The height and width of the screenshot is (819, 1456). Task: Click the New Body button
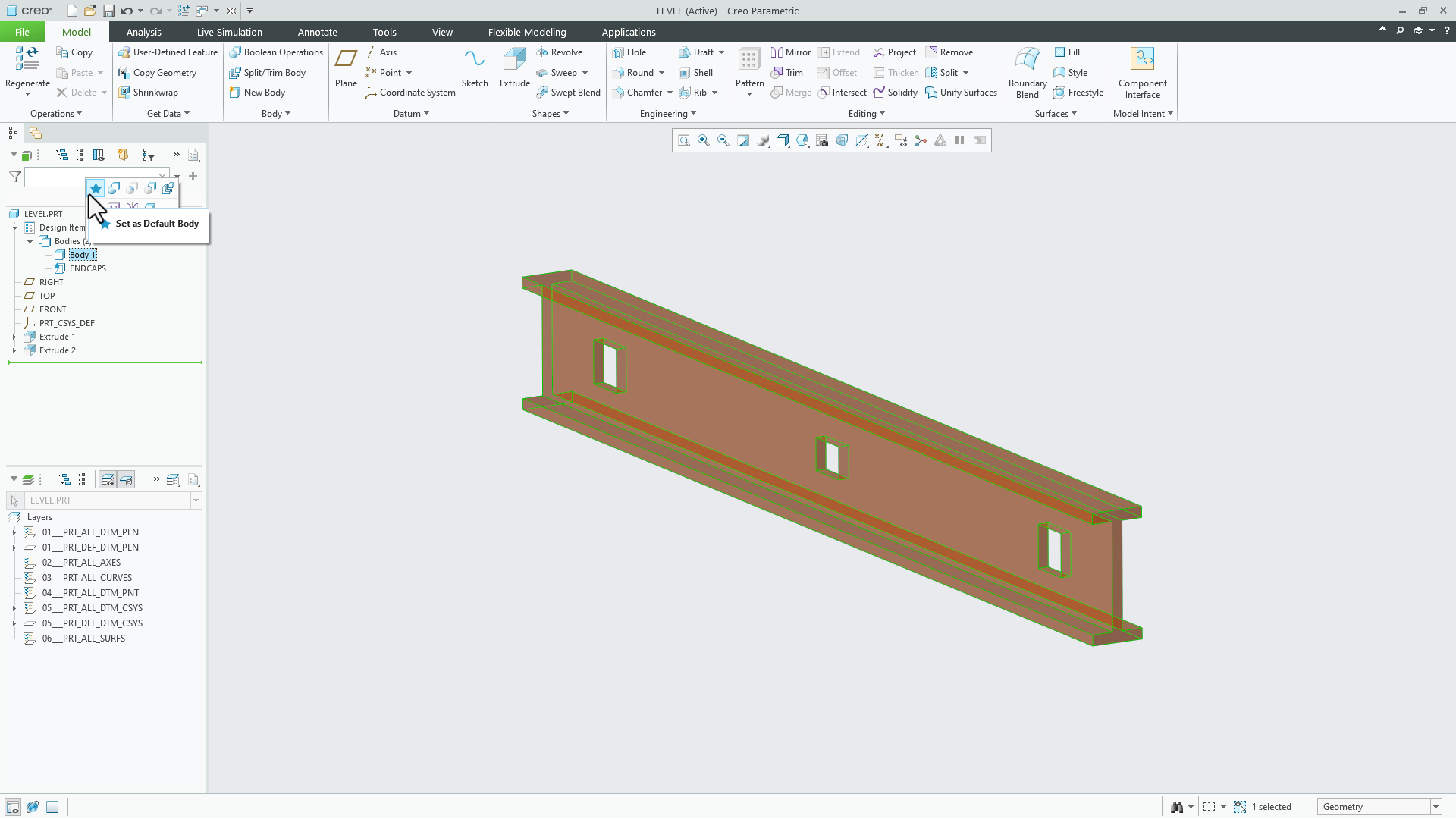257,93
